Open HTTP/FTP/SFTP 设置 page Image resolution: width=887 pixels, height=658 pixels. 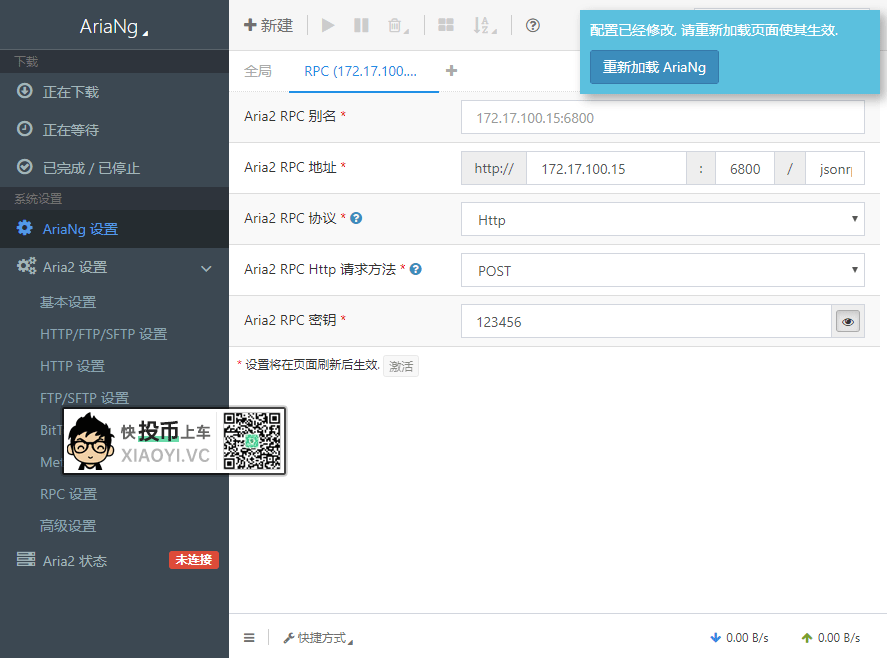click(104, 334)
